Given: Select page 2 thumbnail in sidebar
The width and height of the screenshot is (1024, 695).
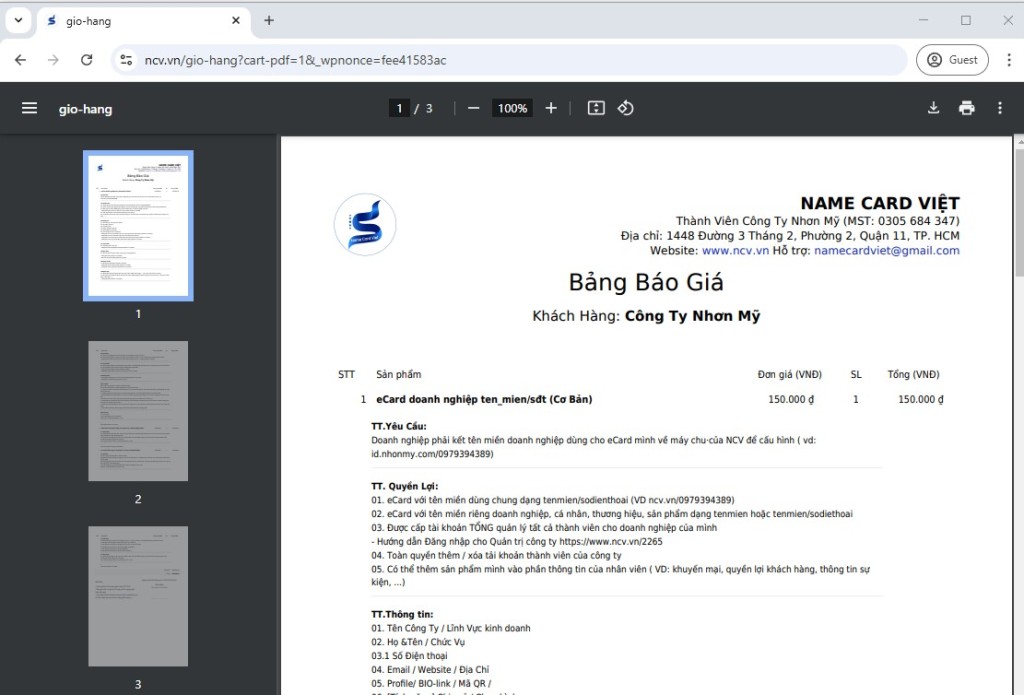Looking at the screenshot, I should 138,411.
